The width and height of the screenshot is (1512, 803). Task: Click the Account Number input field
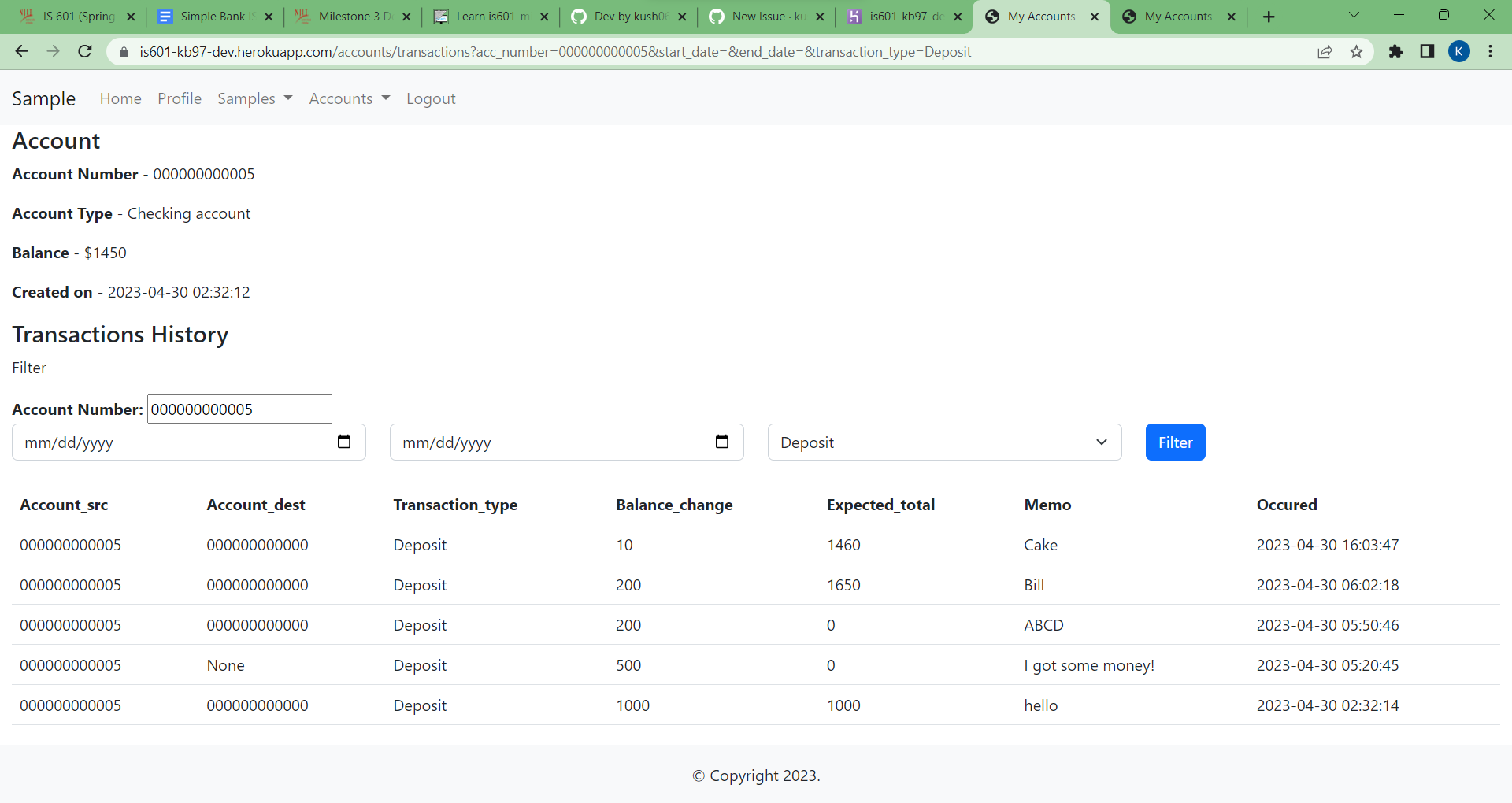pyautogui.click(x=239, y=409)
